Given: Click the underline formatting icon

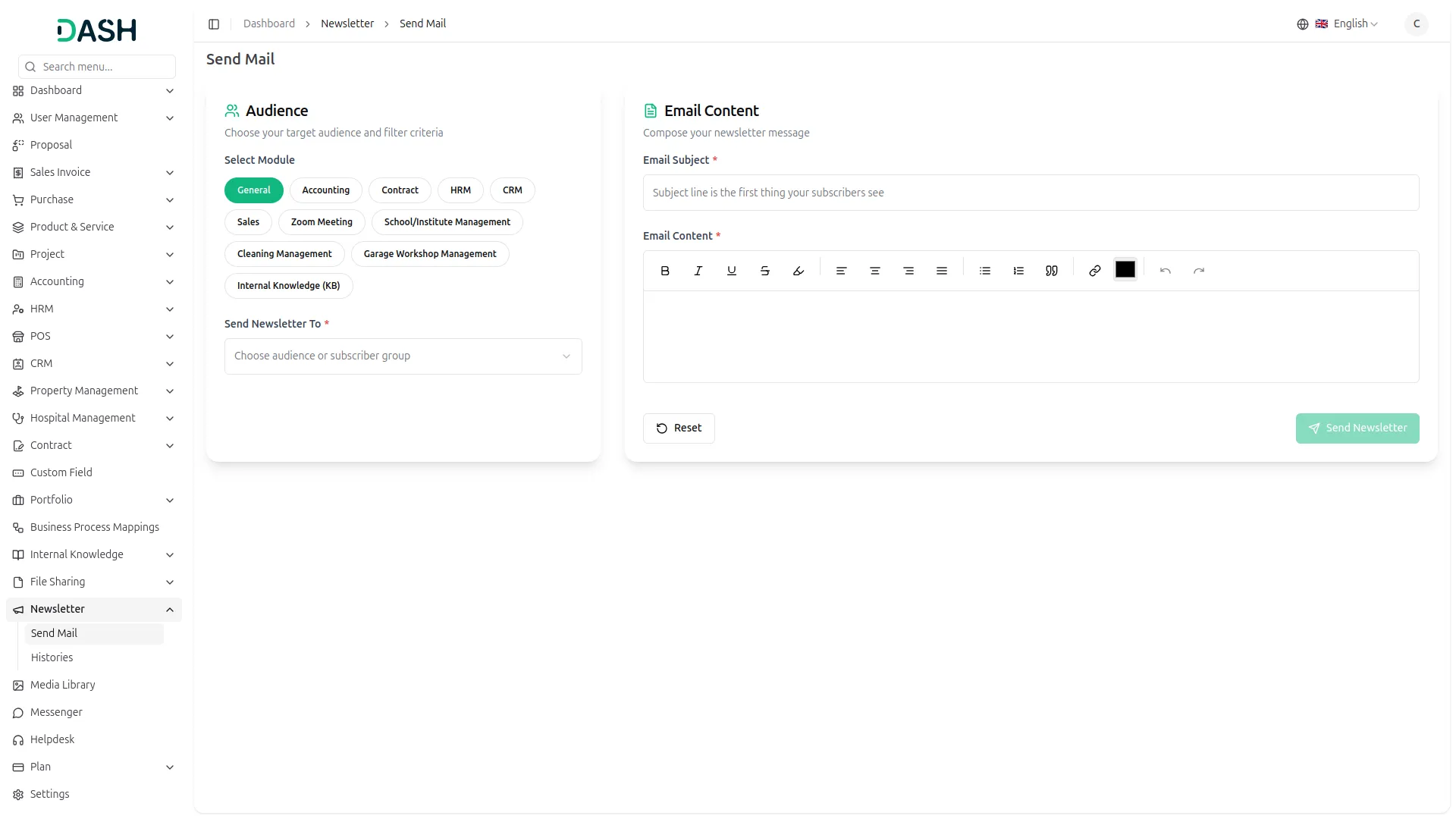Looking at the screenshot, I should (732, 271).
